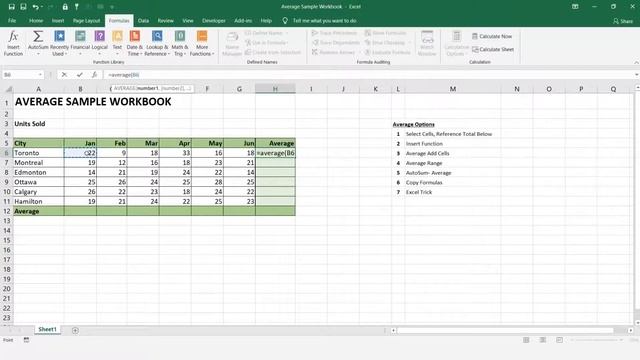Switch to the Developer tab
640x360 pixels.
[x=213, y=20]
